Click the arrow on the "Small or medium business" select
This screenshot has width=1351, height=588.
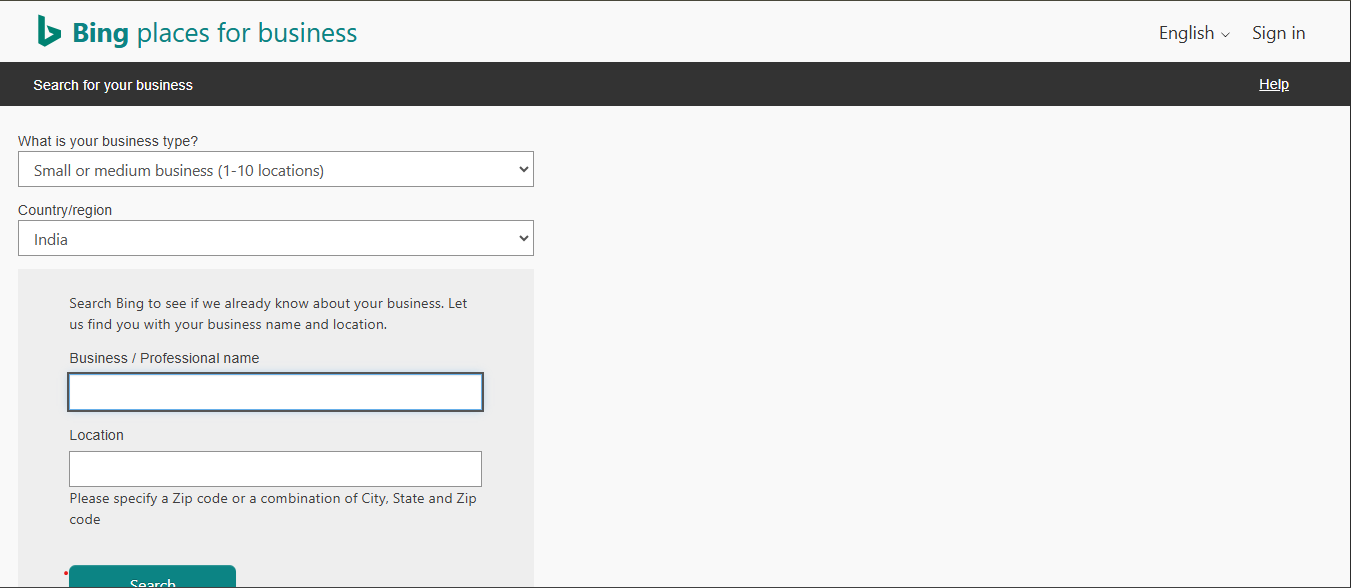523,169
